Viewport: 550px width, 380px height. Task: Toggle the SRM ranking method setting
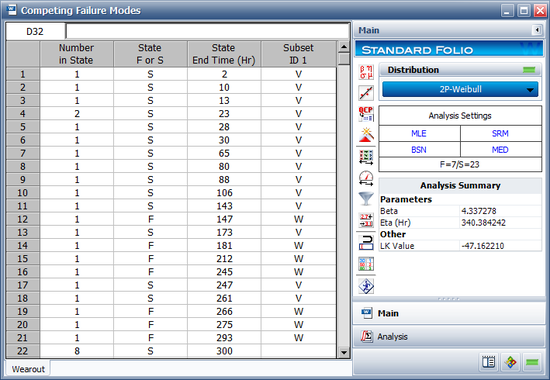[501, 134]
